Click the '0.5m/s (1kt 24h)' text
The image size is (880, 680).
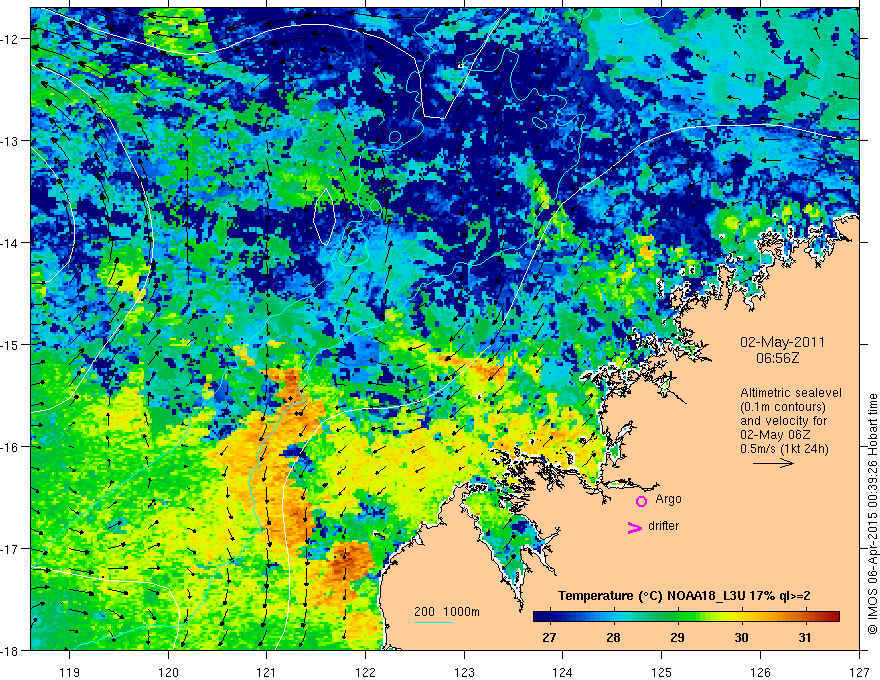(784, 449)
